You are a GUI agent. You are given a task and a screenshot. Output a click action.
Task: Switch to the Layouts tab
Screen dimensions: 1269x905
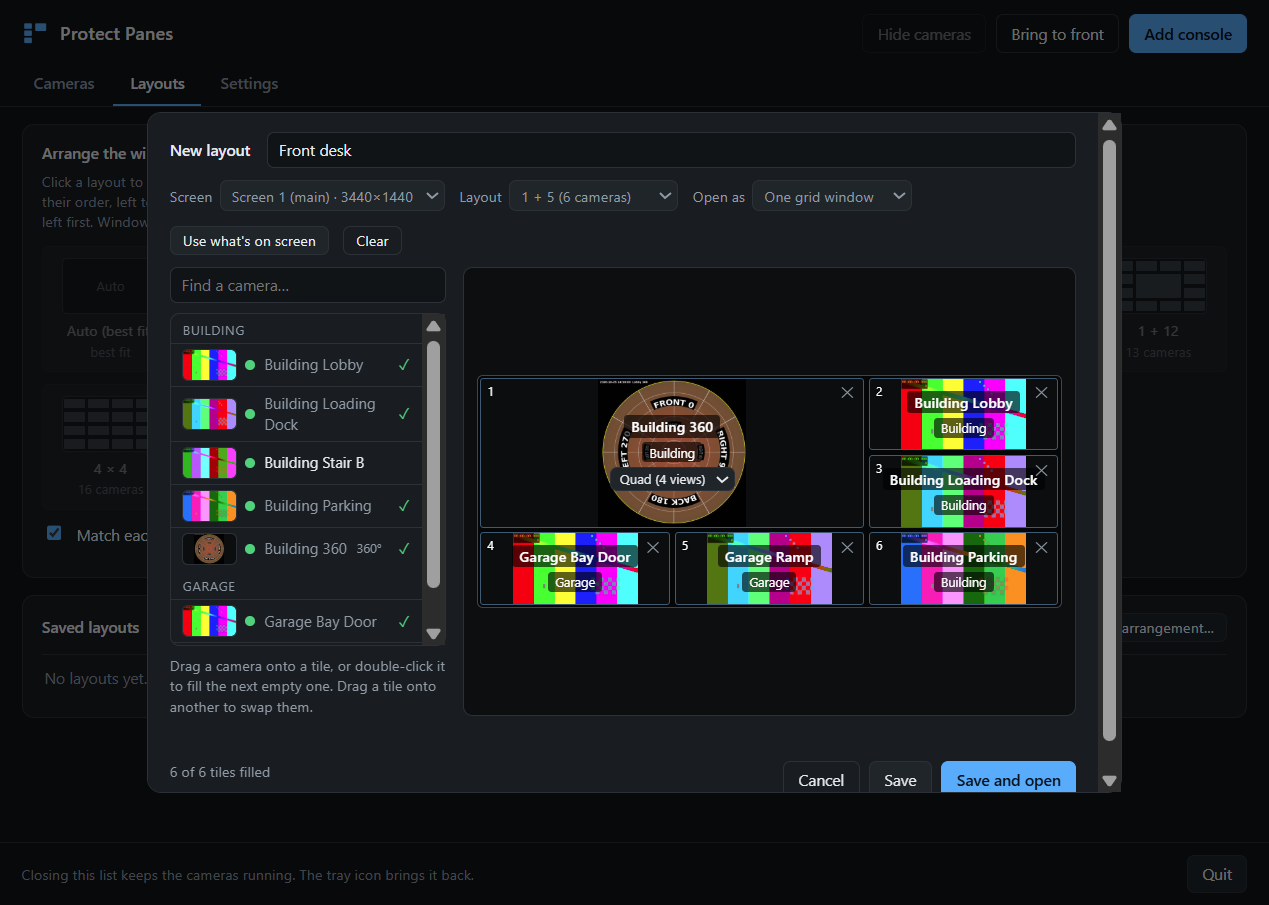pos(157,84)
